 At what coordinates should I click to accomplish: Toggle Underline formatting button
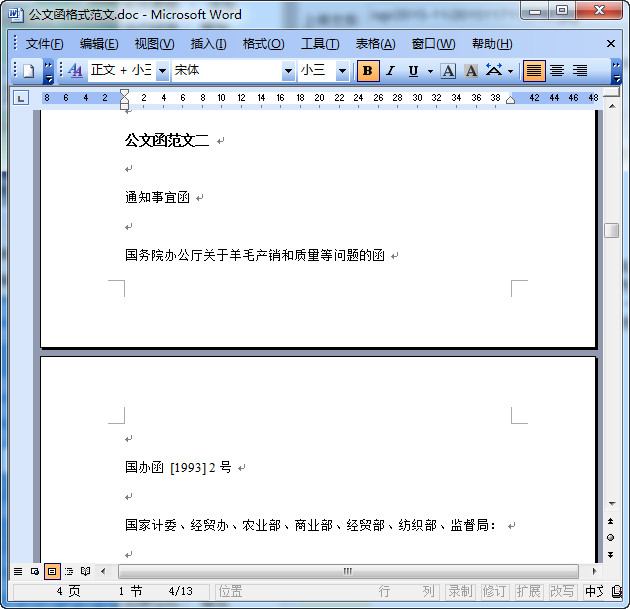[413, 71]
